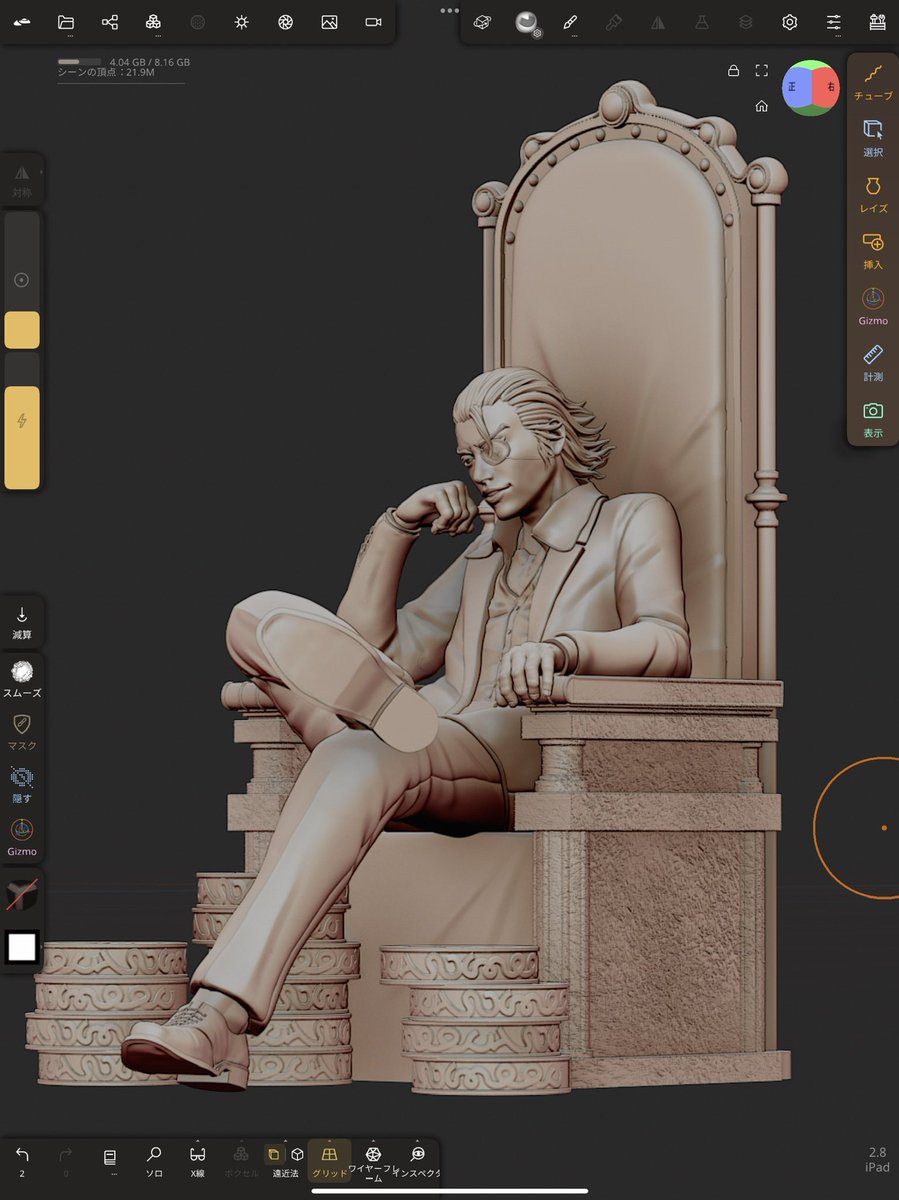The image size is (899, 1200).
Task: Open the Layers stack menu
Action: coord(746,22)
